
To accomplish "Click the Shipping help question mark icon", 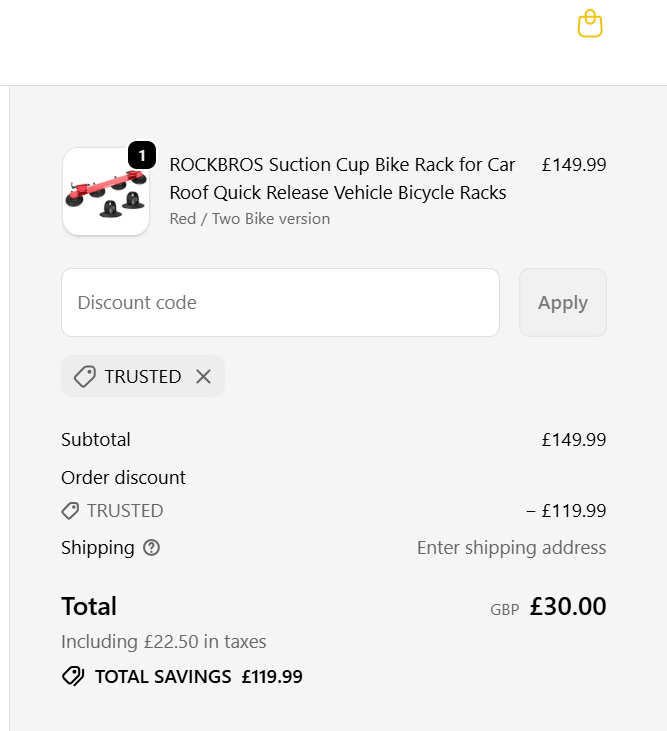I will click(x=152, y=548).
